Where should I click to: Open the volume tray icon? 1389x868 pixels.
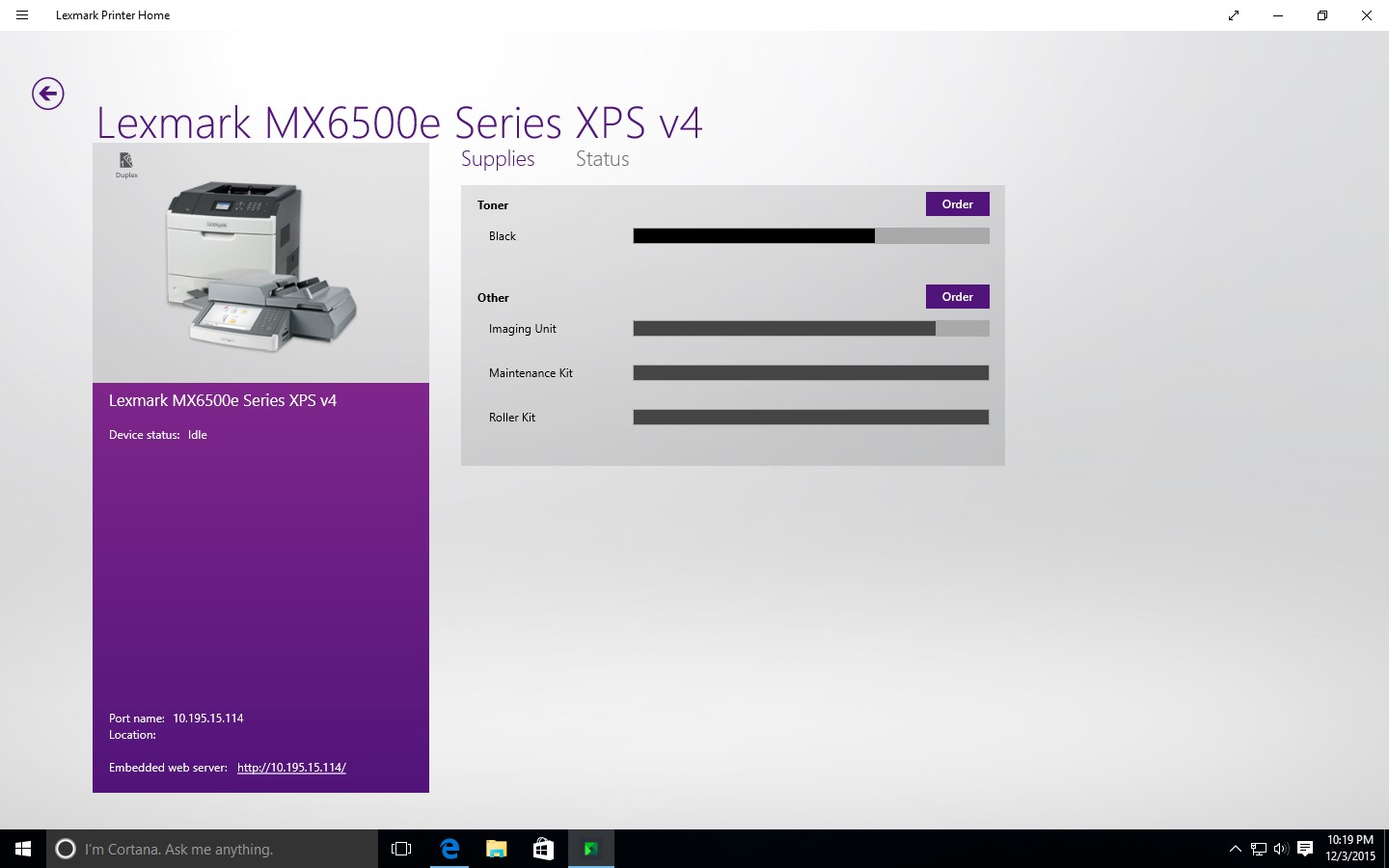point(1281,849)
